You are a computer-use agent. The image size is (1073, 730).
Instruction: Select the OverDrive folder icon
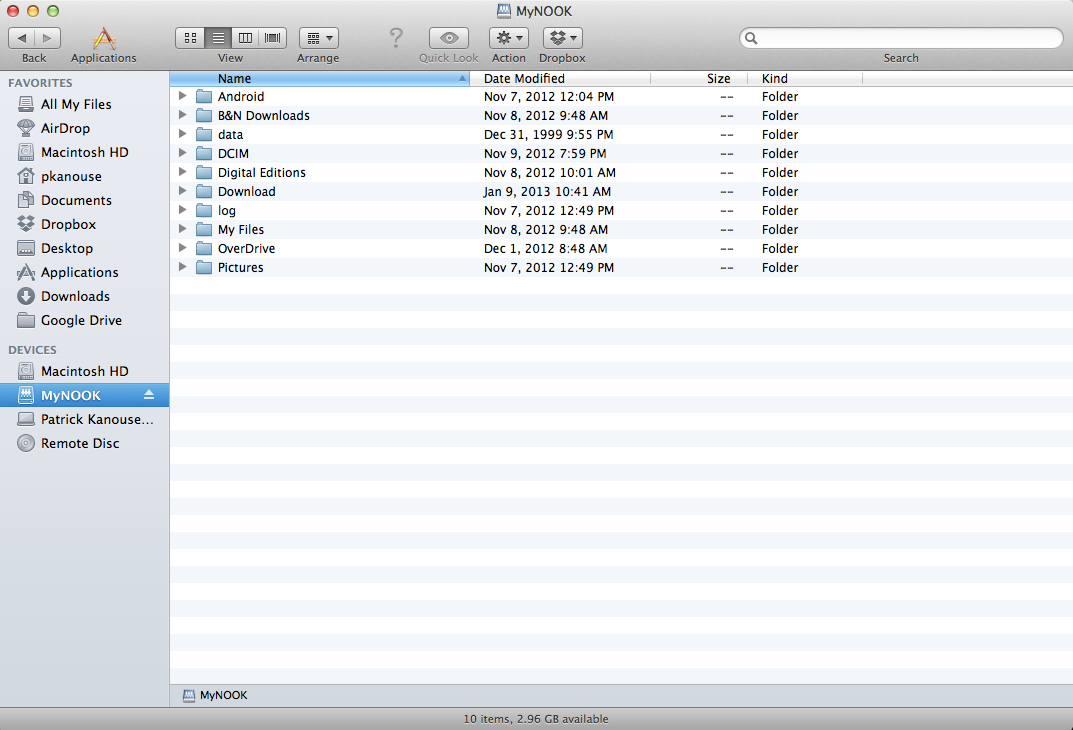point(204,248)
